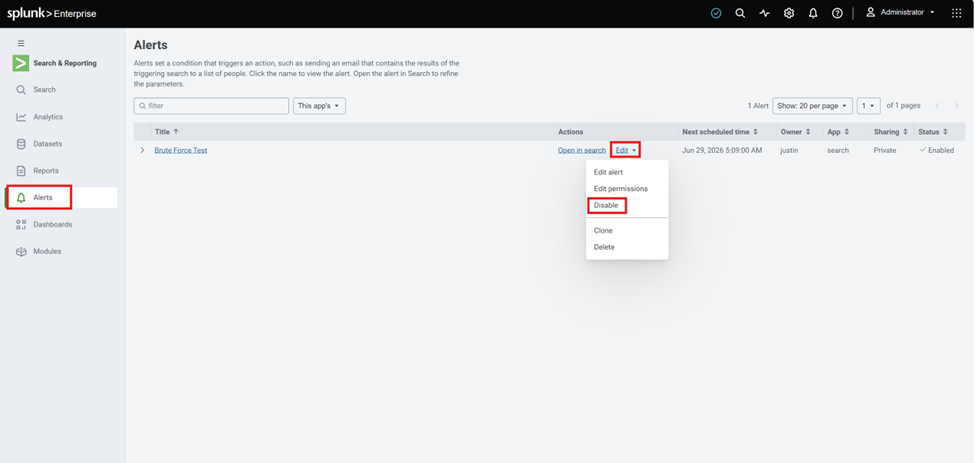Open the activity pulse icon
The height and width of the screenshot is (463, 975).
(764, 13)
